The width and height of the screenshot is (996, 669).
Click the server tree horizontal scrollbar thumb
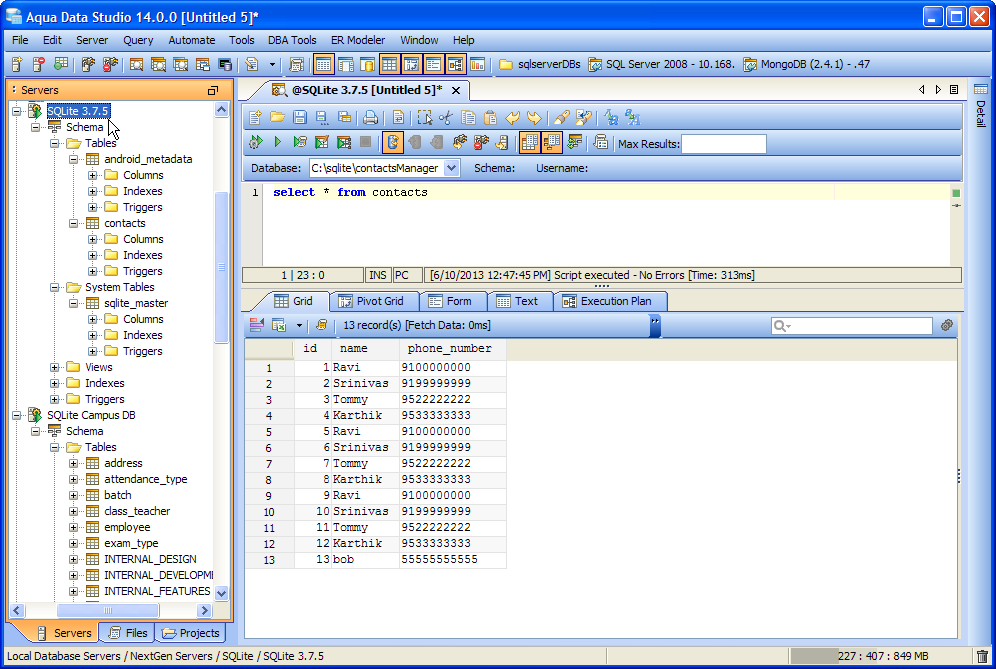[x=108, y=611]
